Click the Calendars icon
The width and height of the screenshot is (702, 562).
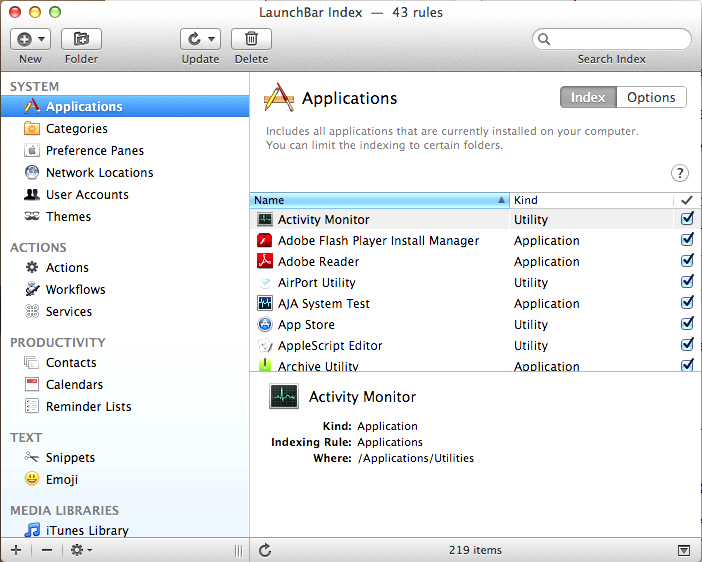point(32,384)
